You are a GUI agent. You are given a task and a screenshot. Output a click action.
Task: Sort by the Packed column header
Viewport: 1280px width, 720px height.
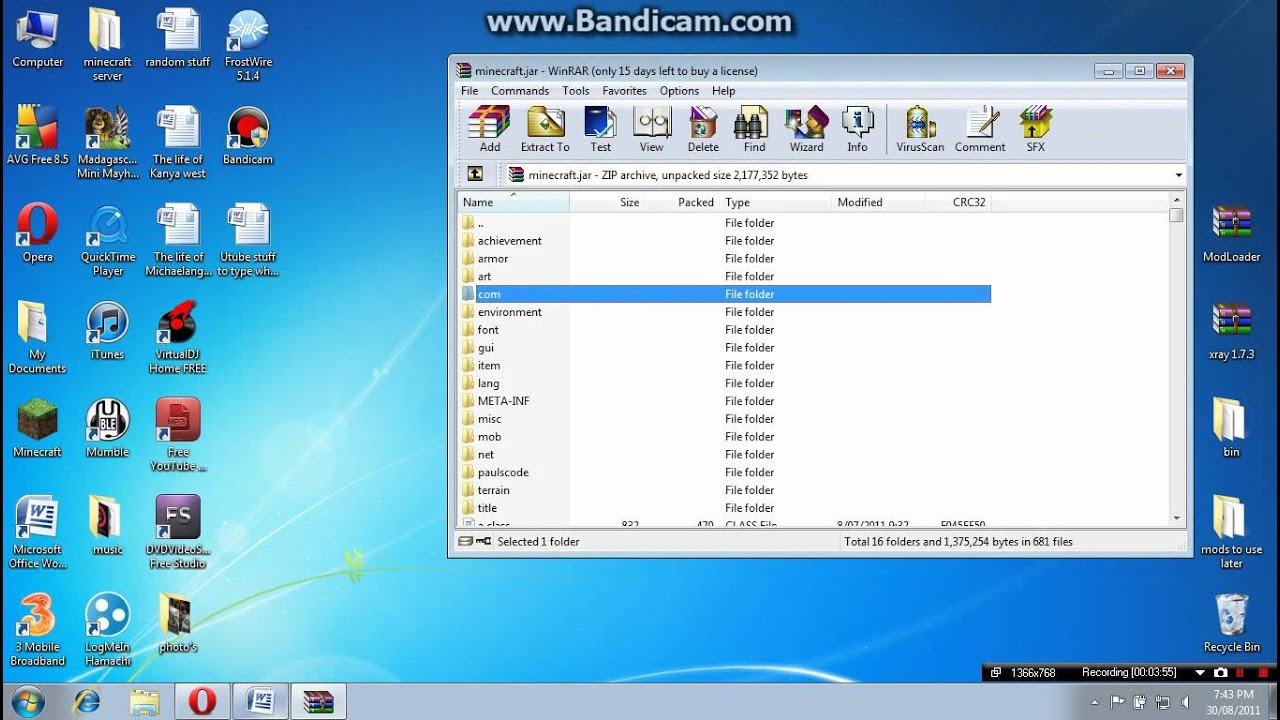click(x=682, y=202)
